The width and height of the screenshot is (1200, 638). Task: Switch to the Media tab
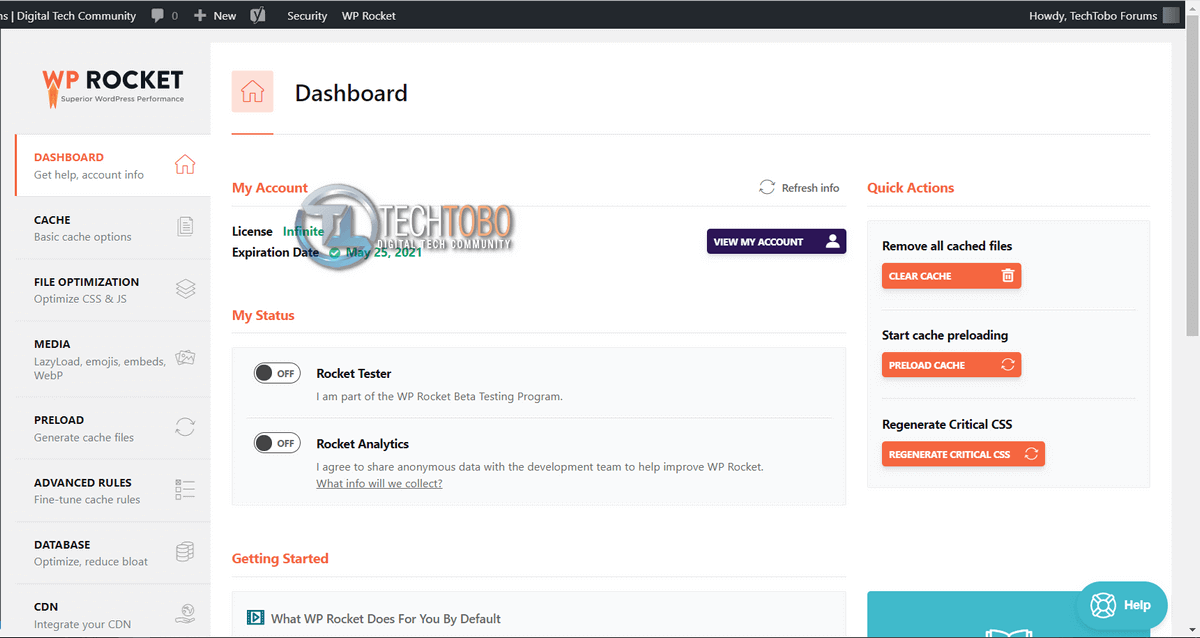(113, 359)
